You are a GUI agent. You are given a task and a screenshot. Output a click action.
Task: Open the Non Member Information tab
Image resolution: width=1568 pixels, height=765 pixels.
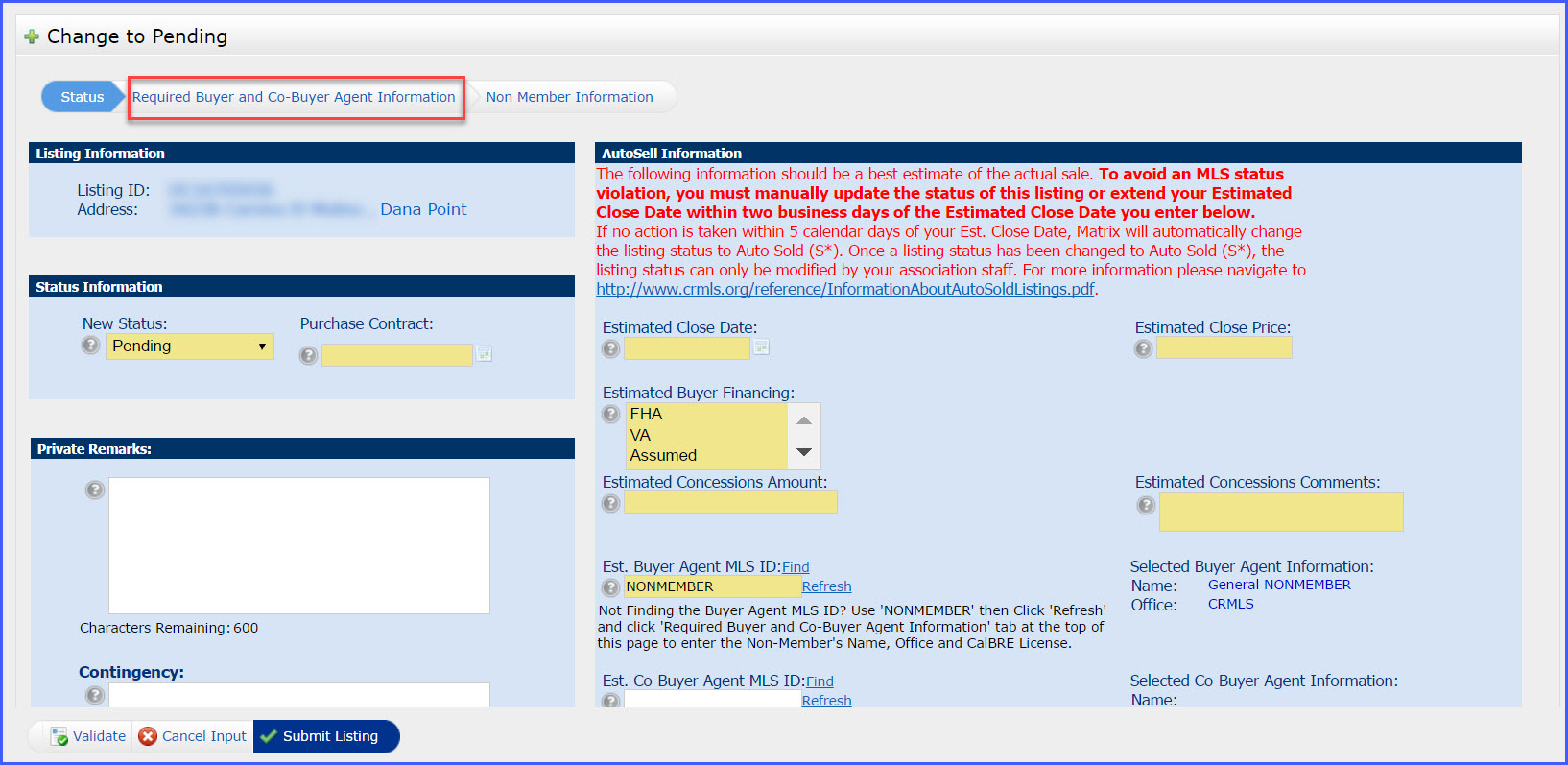tap(569, 97)
